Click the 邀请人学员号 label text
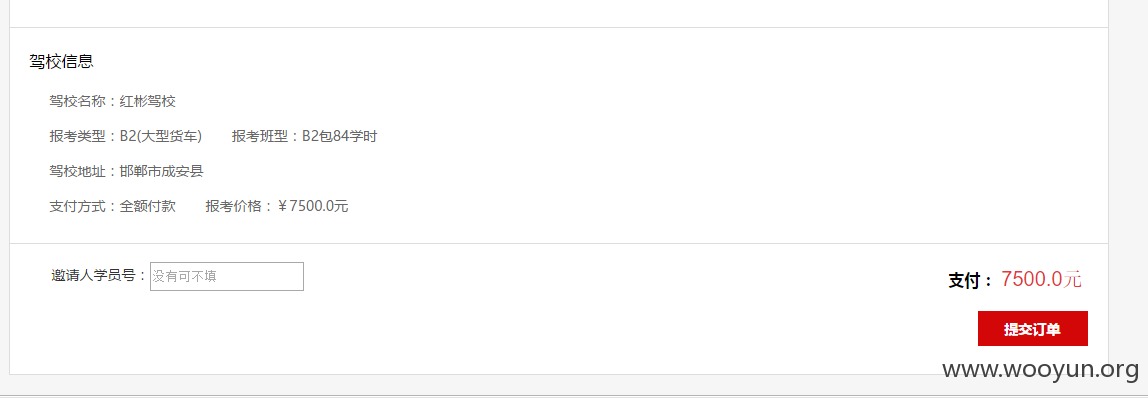The width and height of the screenshot is (1148, 398). tap(93, 276)
